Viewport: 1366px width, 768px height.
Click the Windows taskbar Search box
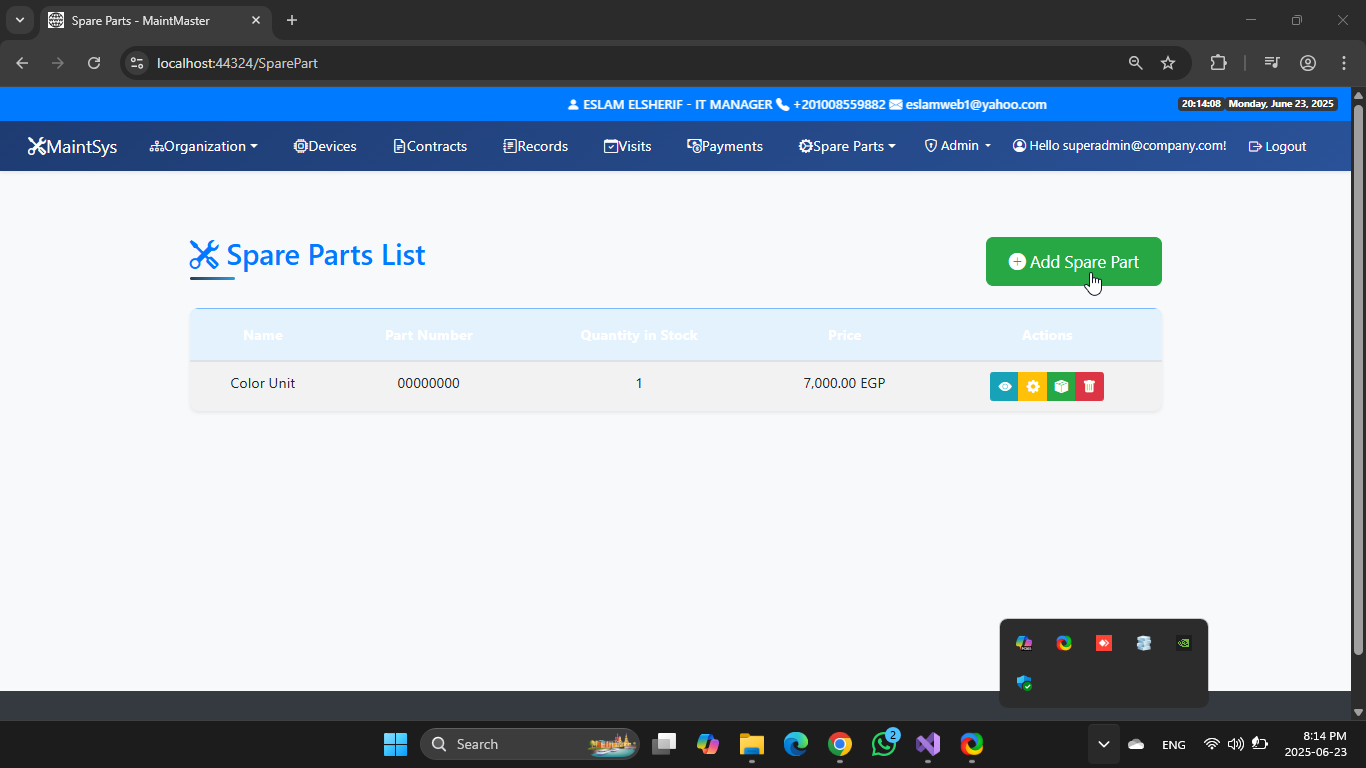[x=530, y=744]
